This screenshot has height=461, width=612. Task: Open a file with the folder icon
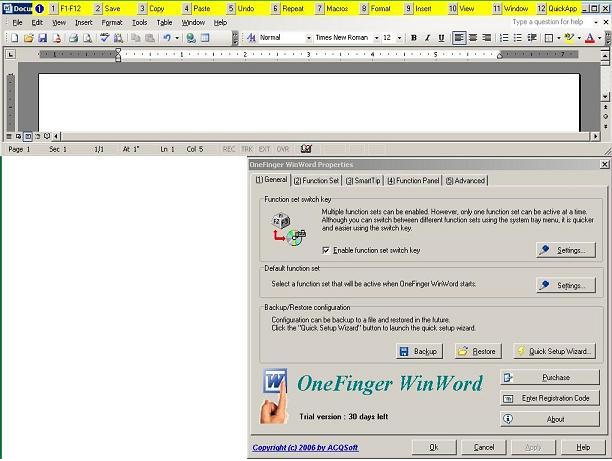pos(28,38)
